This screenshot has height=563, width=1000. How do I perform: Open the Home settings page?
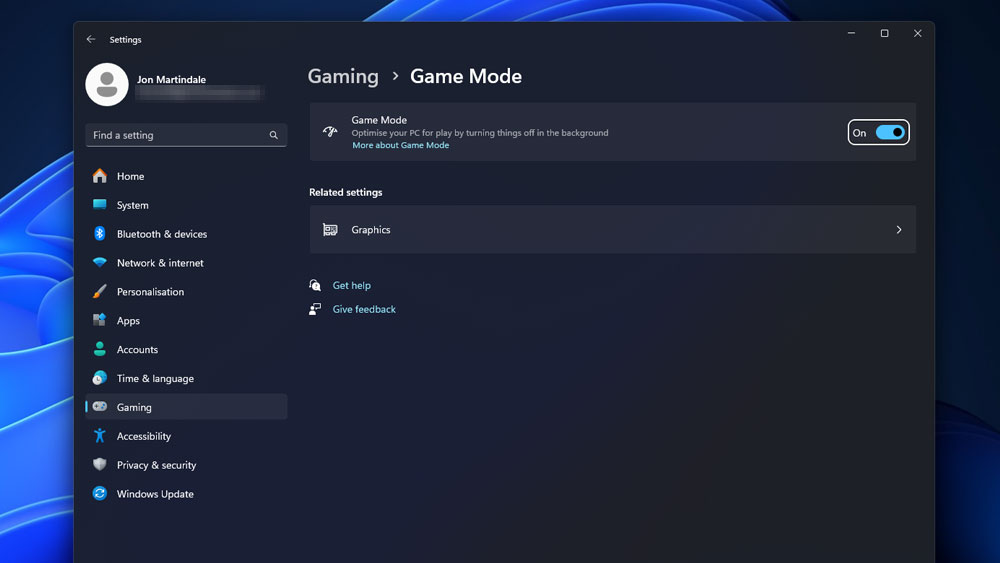point(186,176)
